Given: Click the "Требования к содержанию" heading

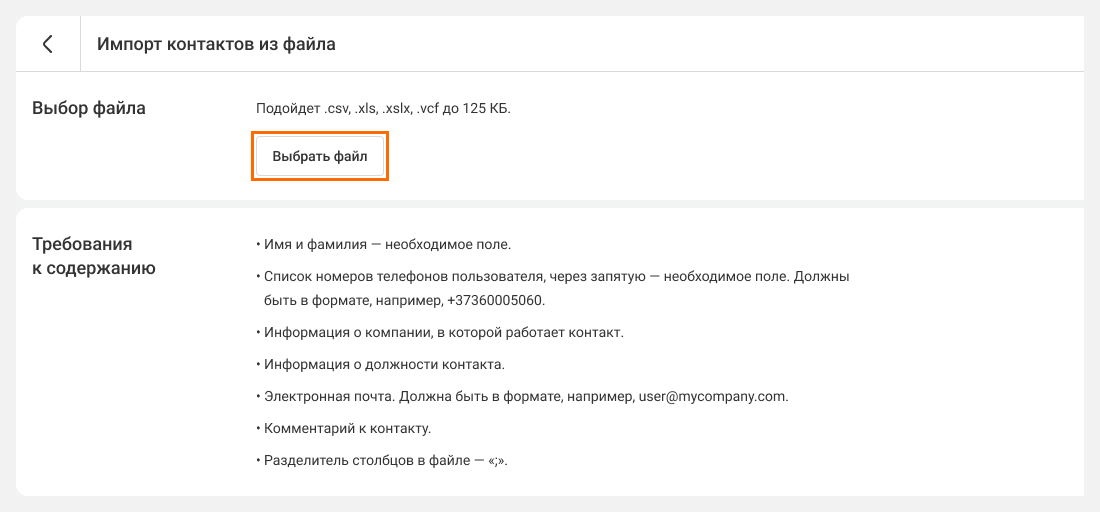Looking at the screenshot, I should [93, 256].
